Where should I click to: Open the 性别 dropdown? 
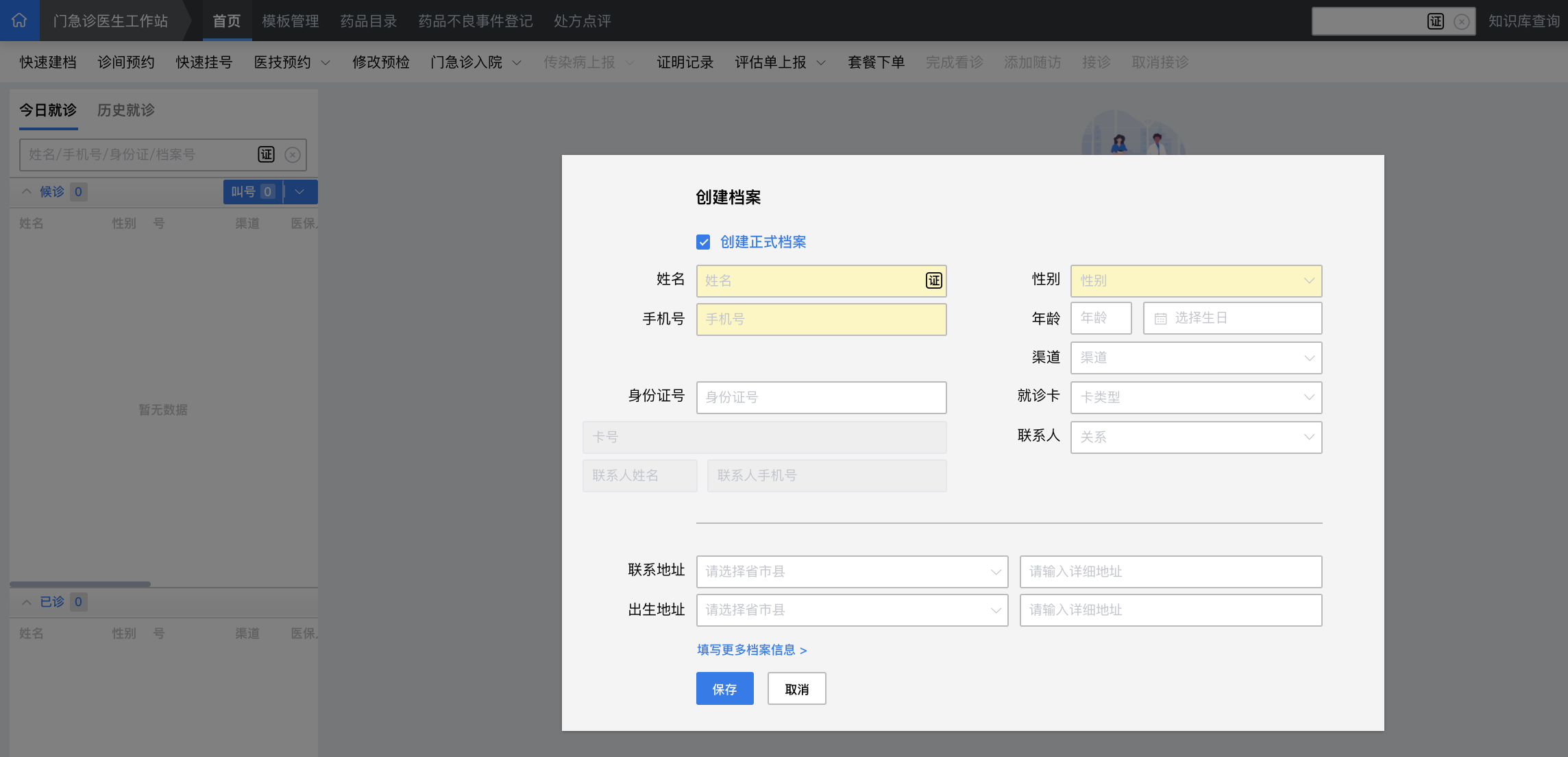click(1196, 280)
